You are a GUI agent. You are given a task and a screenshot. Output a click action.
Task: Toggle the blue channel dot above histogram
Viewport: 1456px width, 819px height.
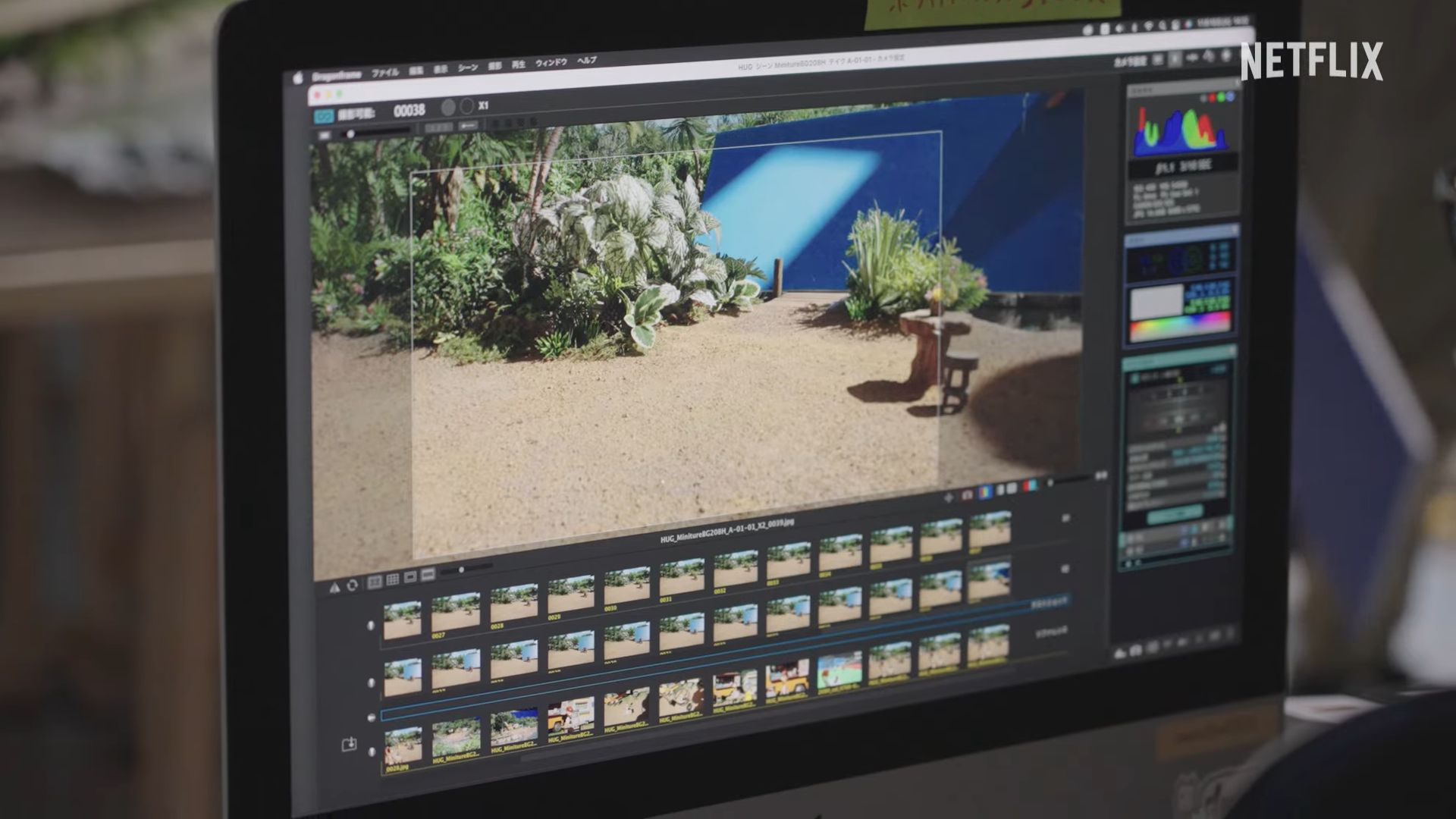click(1230, 96)
